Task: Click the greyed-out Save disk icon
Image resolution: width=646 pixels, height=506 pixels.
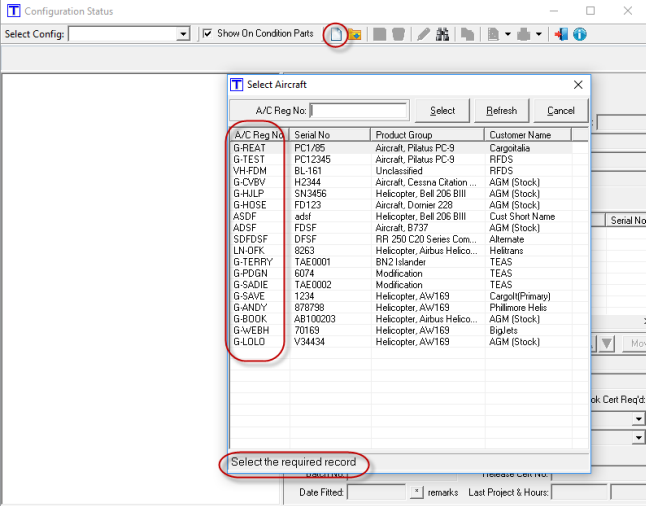Action: 379,34
